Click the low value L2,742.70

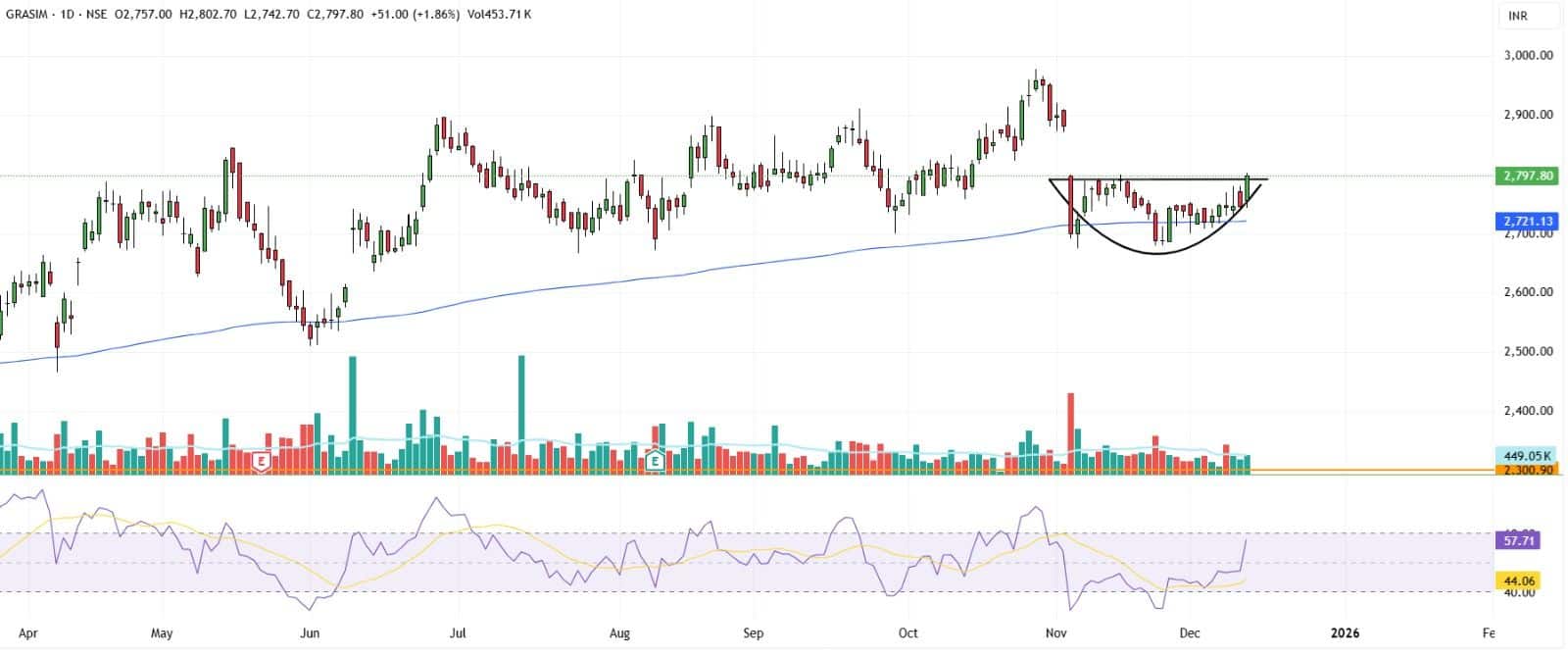[x=271, y=15]
